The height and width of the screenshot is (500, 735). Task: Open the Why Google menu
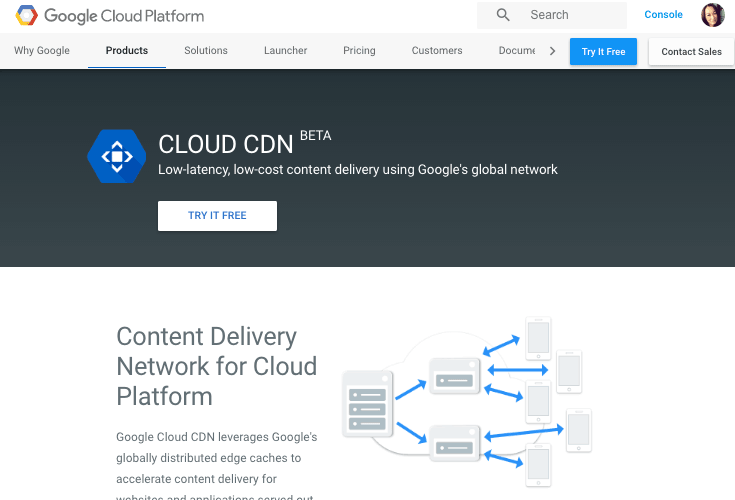(x=42, y=51)
